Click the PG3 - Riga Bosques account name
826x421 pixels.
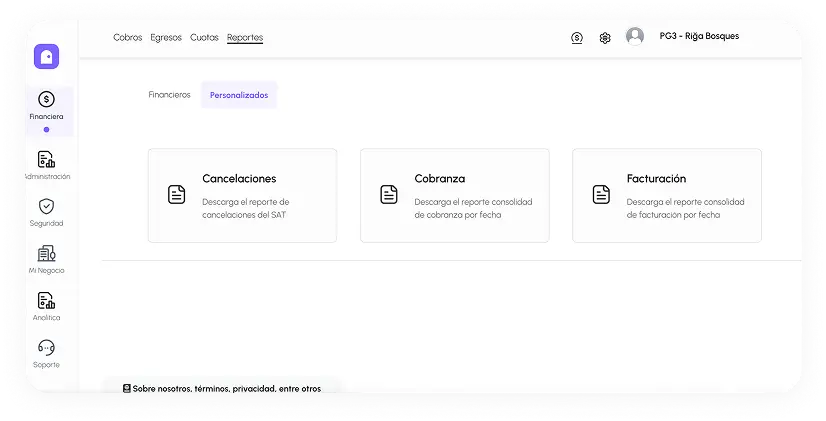point(699,36)
